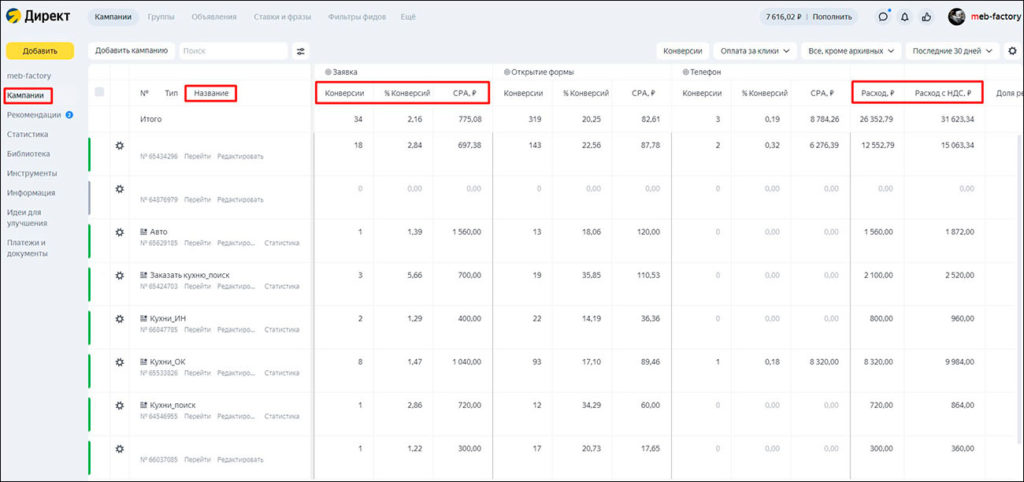Open Кампании in the left sidebar
Viewport: 1024px width, 482px height.
26,95
